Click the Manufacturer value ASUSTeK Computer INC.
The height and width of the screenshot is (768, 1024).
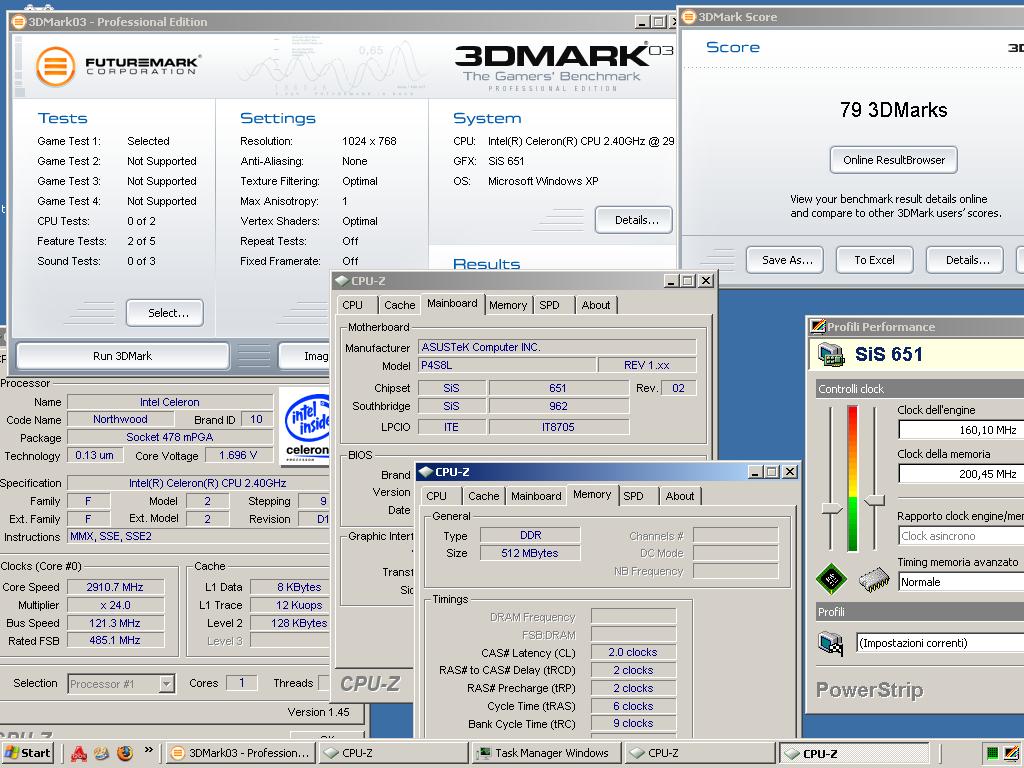pyautogui.click(x=557, y=347)
